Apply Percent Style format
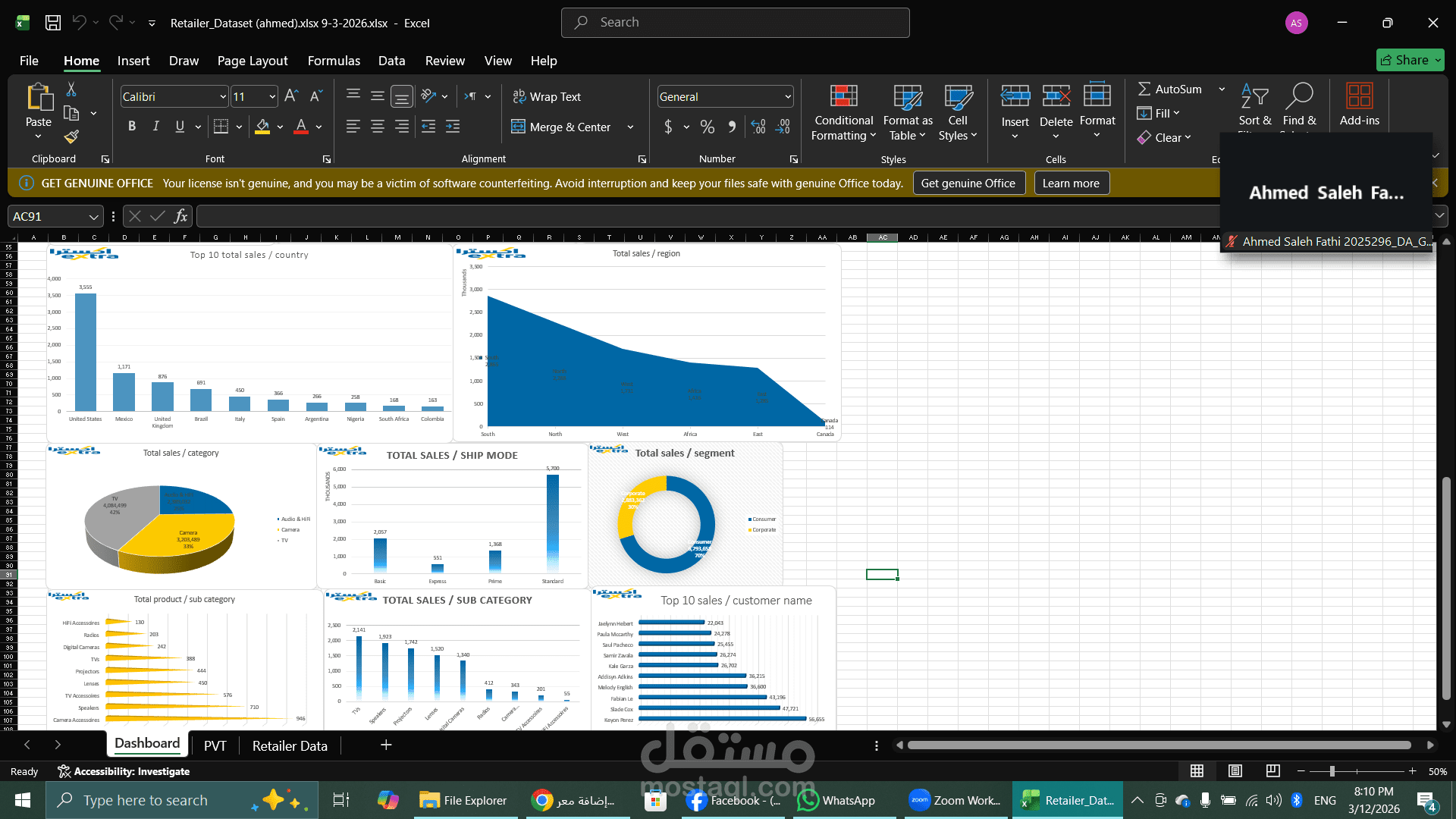Image resolution: width=1456 pixels, height=819 pixels. click(708, 127)
